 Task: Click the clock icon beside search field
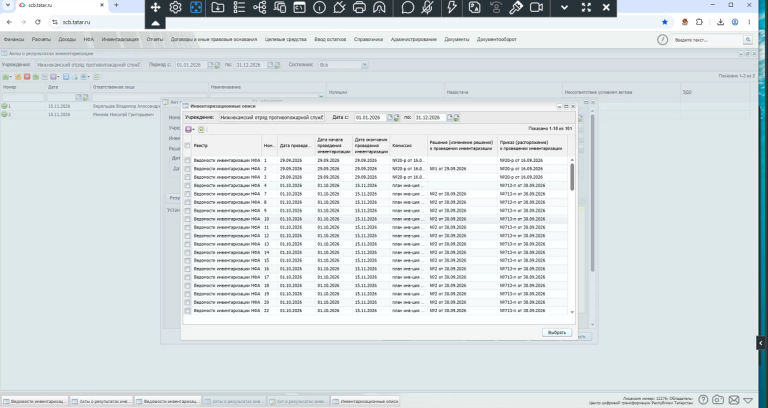coord(662,40)
